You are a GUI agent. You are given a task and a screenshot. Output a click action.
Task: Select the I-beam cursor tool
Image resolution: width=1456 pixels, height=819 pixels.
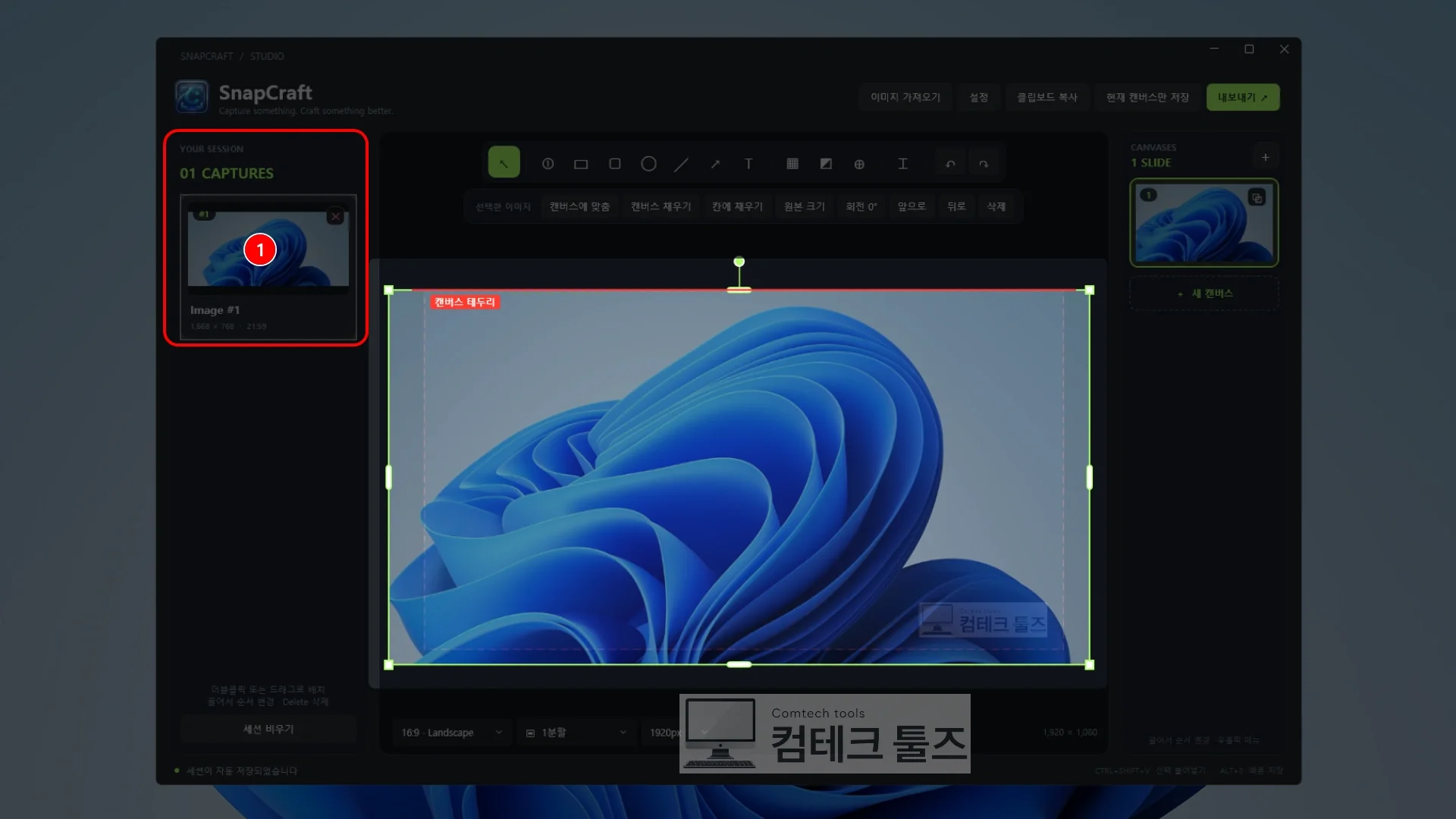pos(902,164)
